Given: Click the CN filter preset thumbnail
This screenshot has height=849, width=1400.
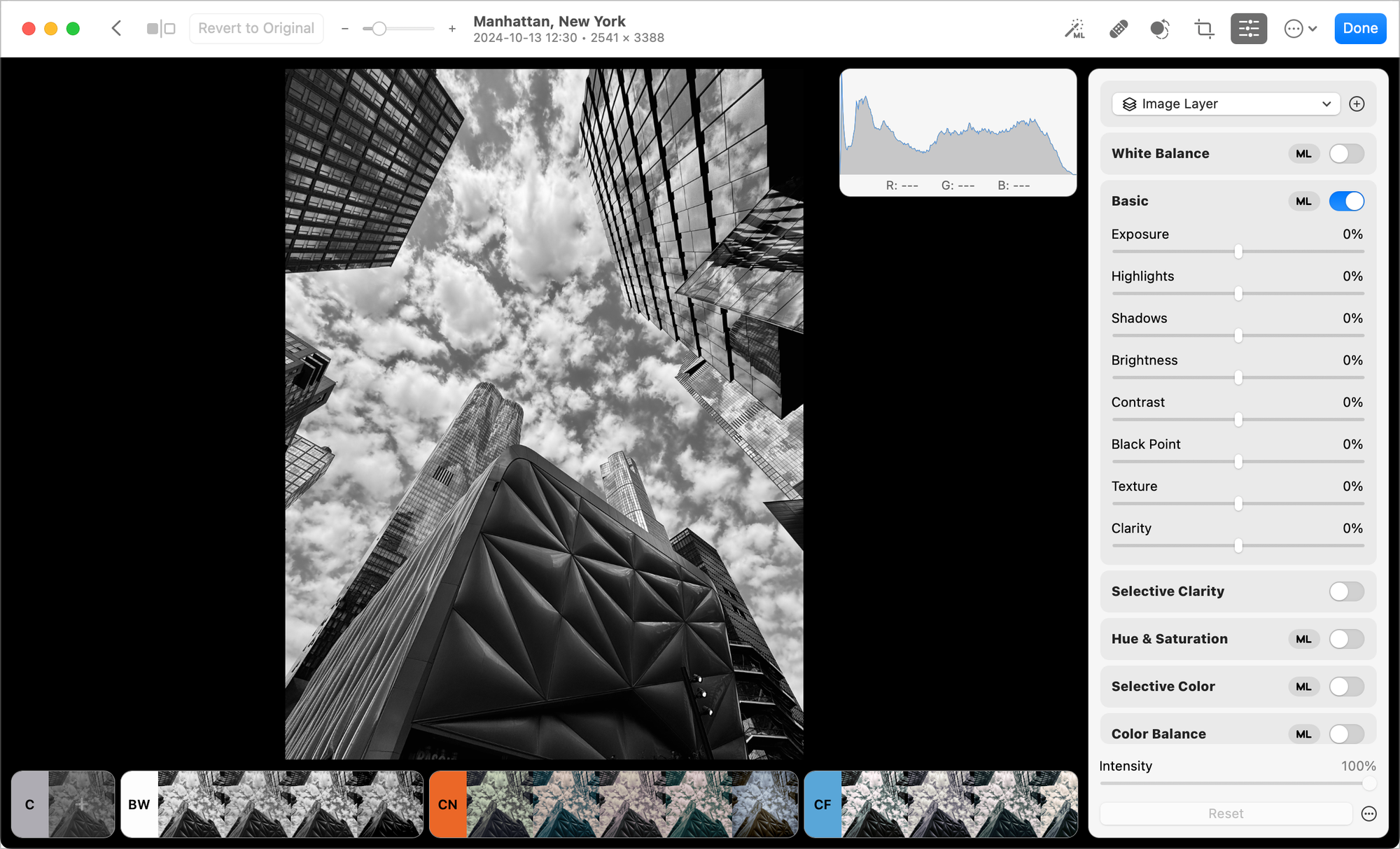Looking at the screenshot, I should point(447,804).
